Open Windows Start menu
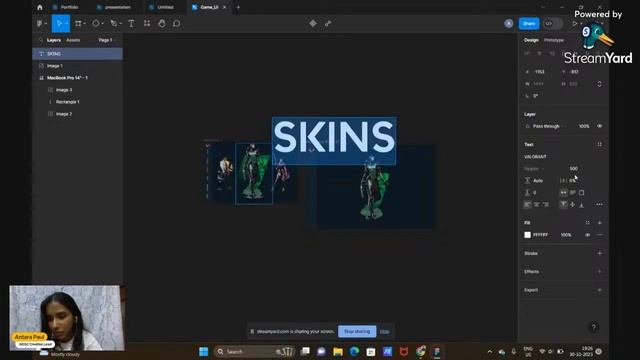 [x=203, y=351]
